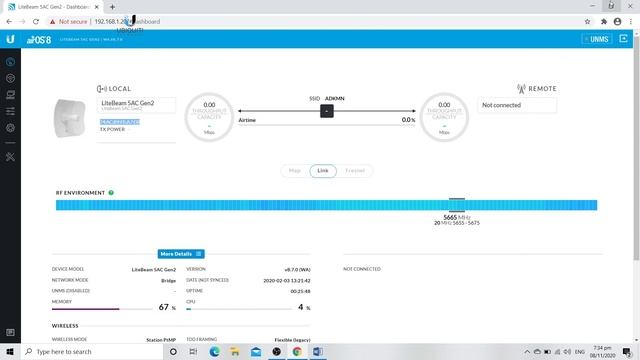Open the Services sliders sidebar icon
Viewport: 640px width, 360px height.
[x=10, y=111]
